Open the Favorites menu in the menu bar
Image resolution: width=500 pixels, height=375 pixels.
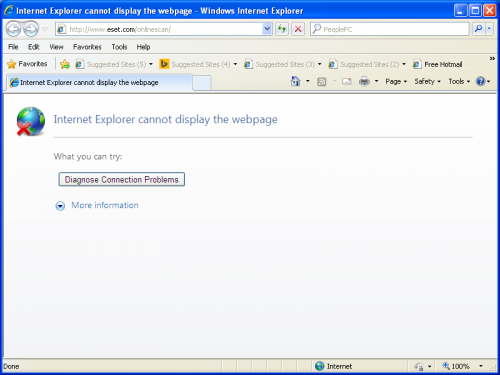[87, 47]
